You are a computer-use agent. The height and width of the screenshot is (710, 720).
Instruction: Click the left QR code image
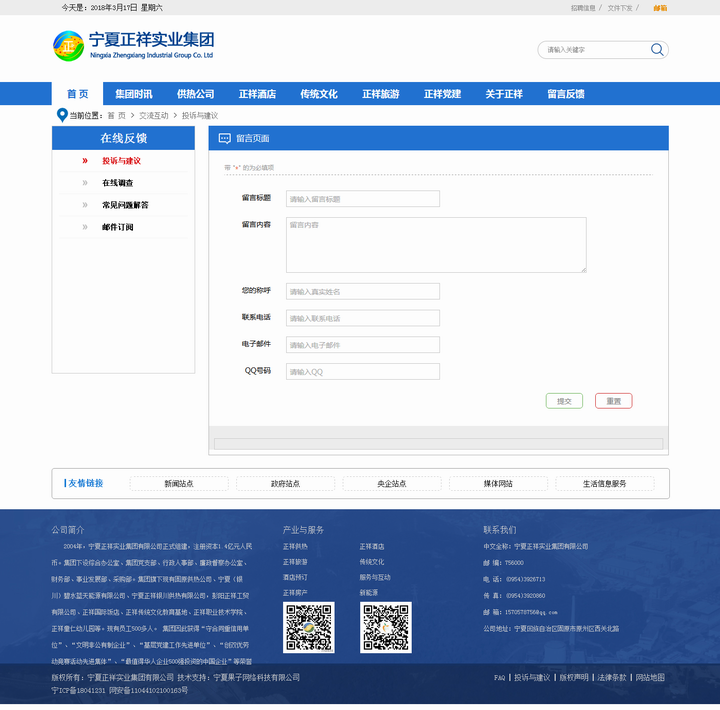coord(309,627)
